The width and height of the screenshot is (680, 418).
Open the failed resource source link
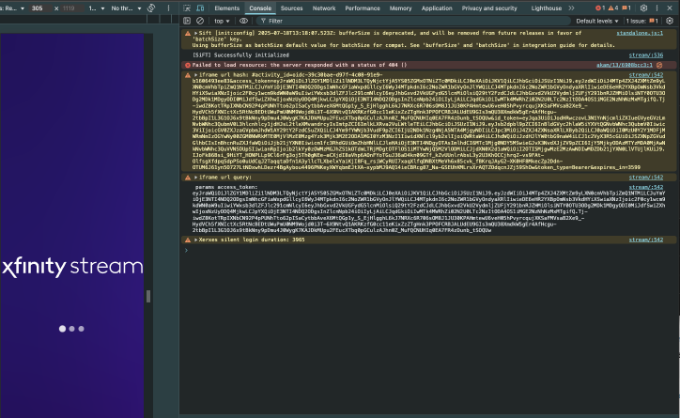(624, 65)
